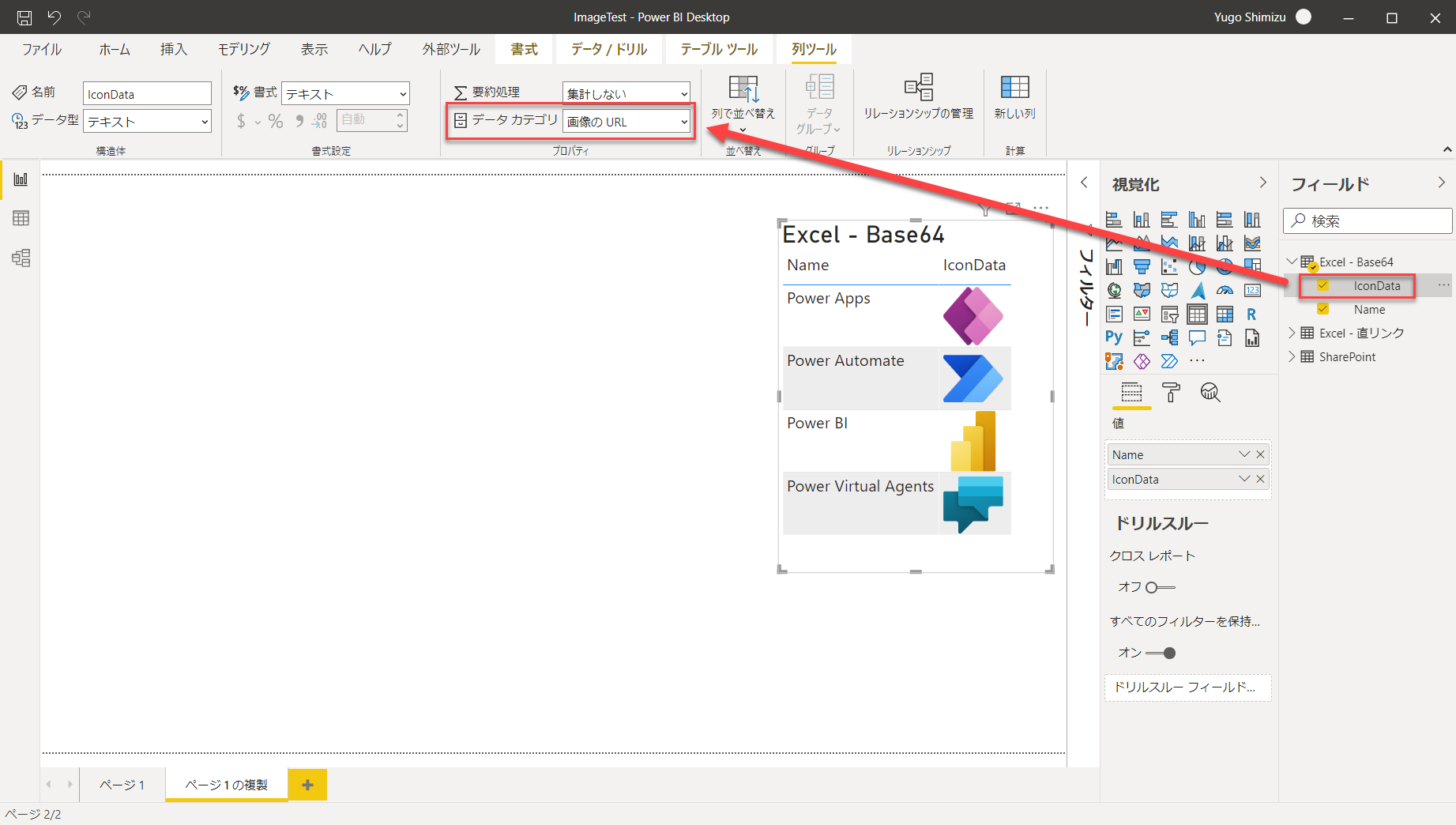The image size is (1456, 825).
Task: Click リレーションシップの管理 button
Action: coord(918,98)
